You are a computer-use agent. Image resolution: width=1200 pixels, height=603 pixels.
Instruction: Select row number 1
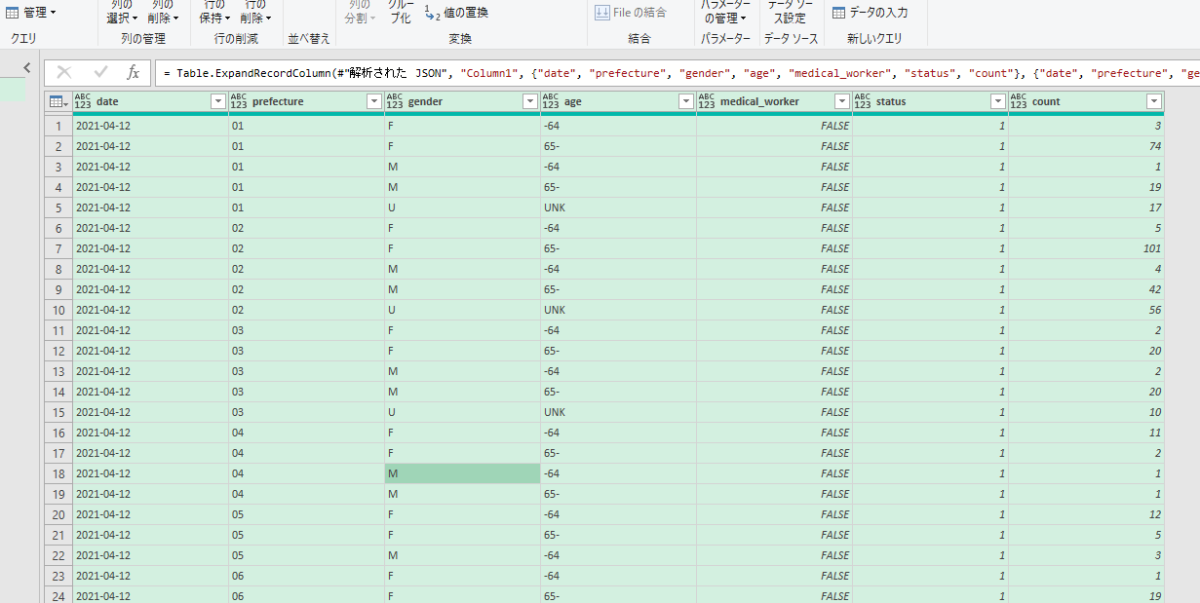(x=58, y=126)
